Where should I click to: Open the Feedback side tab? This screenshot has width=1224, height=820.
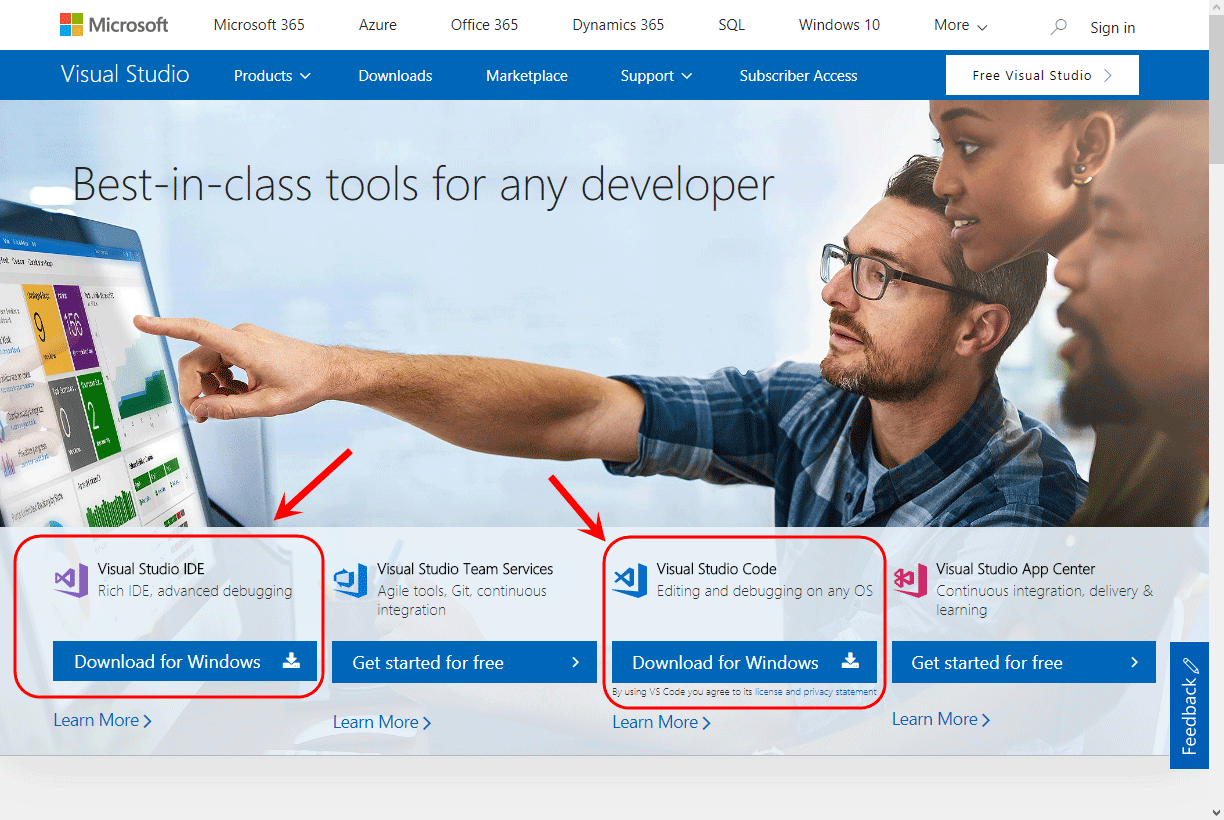(x=1189, y=705)
